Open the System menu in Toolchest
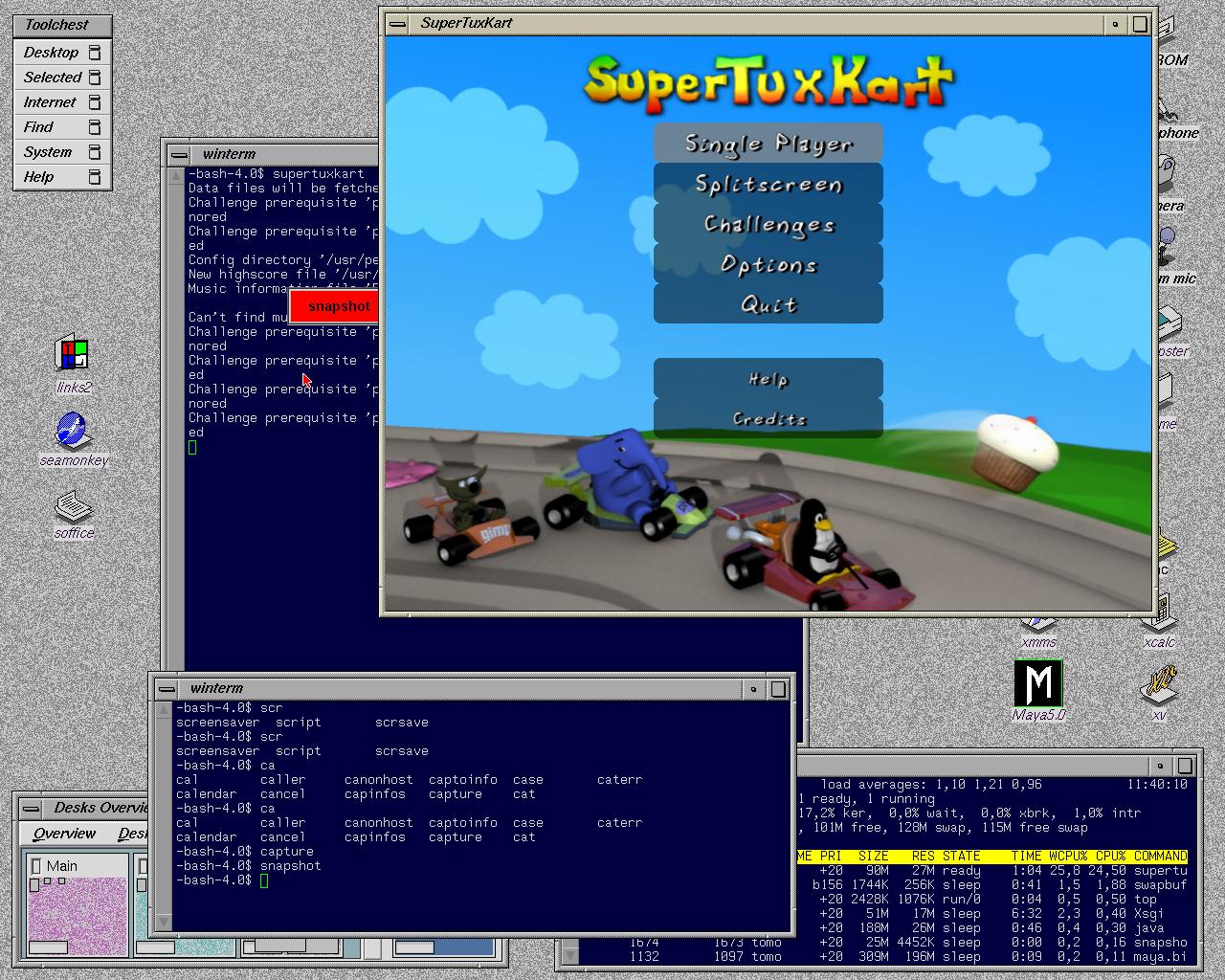1225x980 pixels. click(x=62, y=152)
